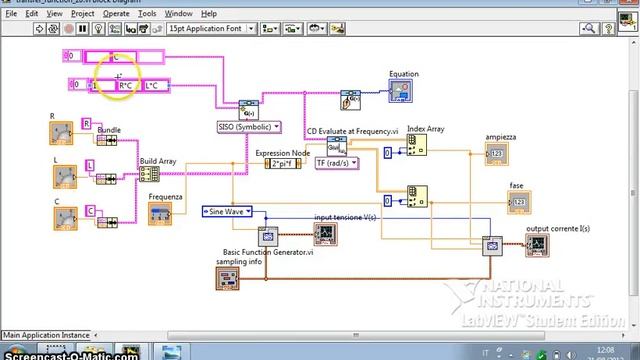Select the R knob control terminal
The width and height of the screenshot is (640, 360).
pyautogui.click(x=61, y=133)
